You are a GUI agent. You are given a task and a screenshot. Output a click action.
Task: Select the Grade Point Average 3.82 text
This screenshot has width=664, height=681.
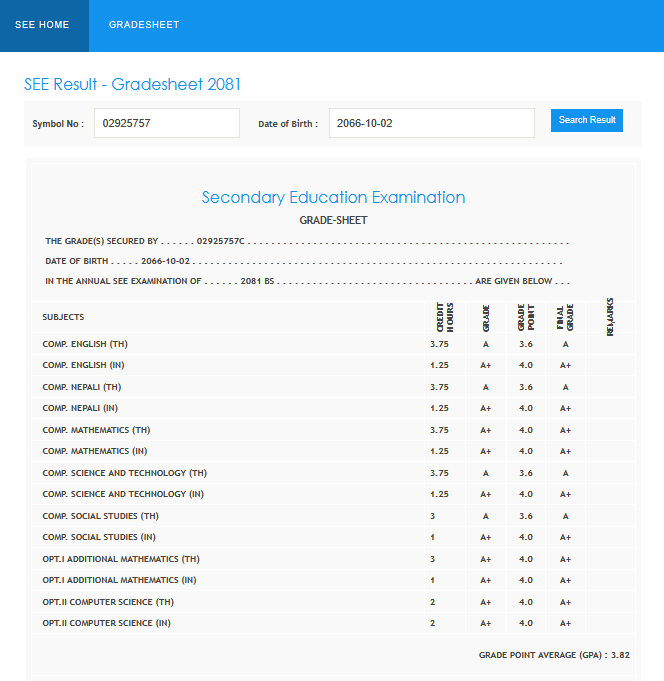pos(554,655)
